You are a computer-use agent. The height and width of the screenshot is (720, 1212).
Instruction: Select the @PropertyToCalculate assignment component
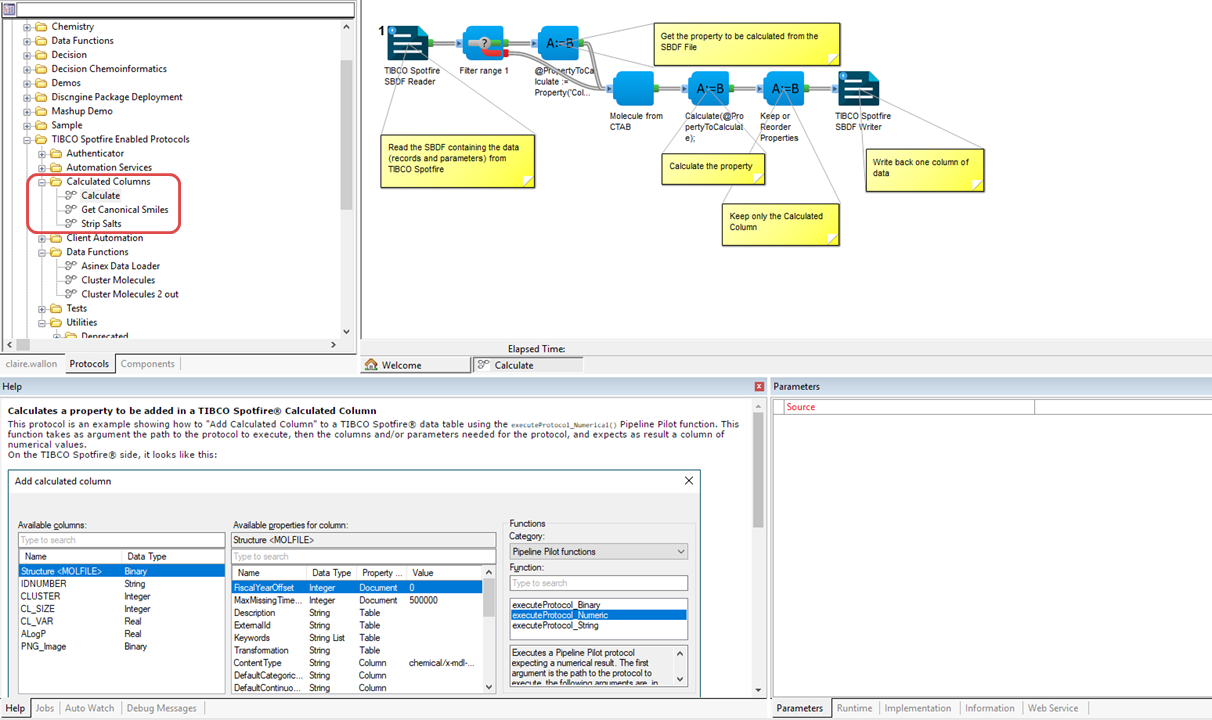click(557, 44)
